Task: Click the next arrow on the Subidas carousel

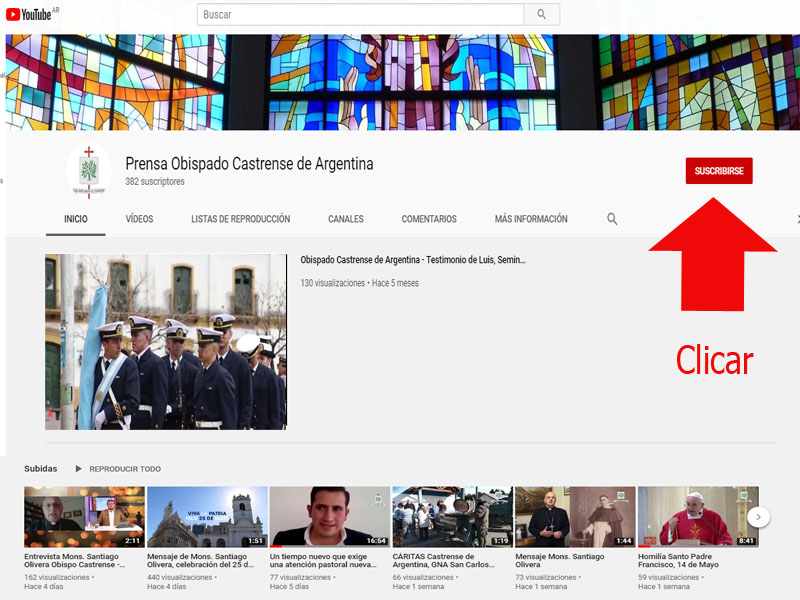Action: click(x=759, y=517)
